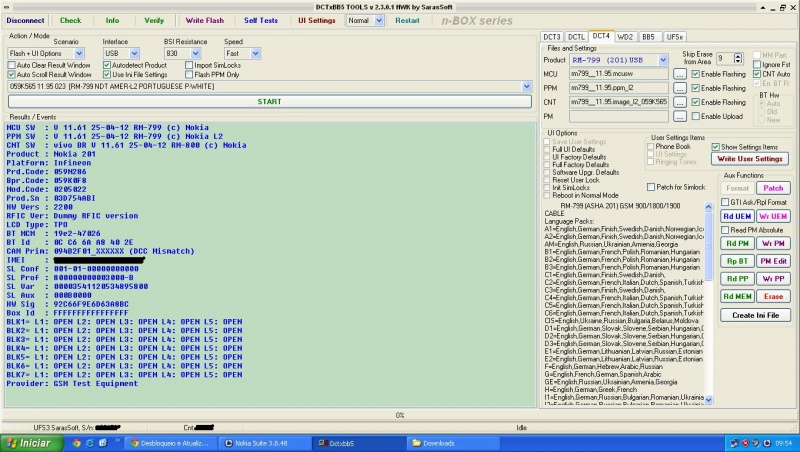The image size is (800, 452).
Task: Toggle Use Ini File Settings
Action: (x=107, y=74)
